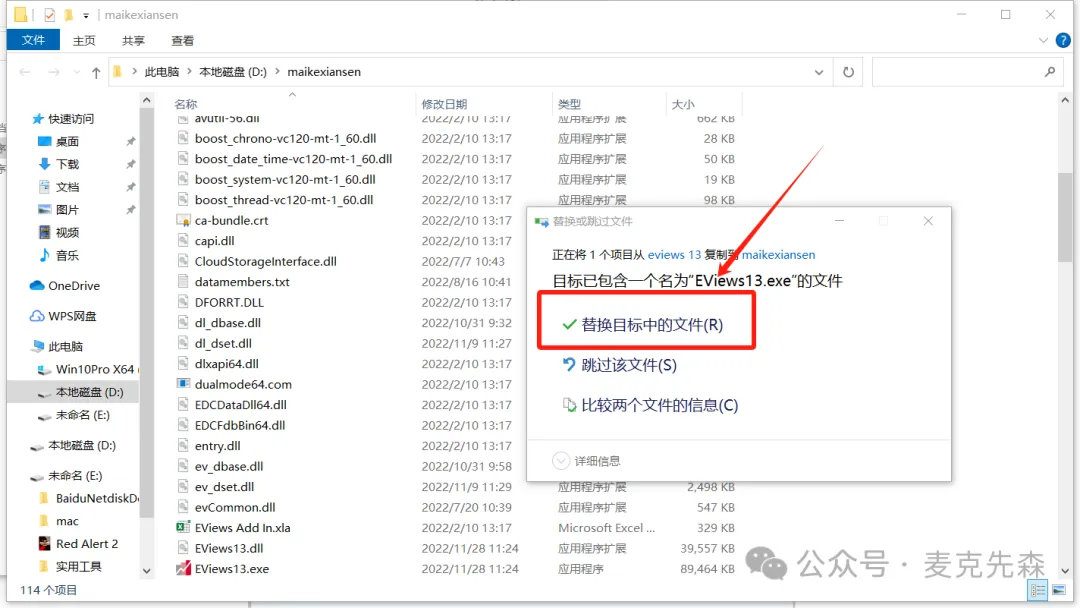Select evCommon.dll file
This screenshot has height=608, width=1080.
point(227,507)
